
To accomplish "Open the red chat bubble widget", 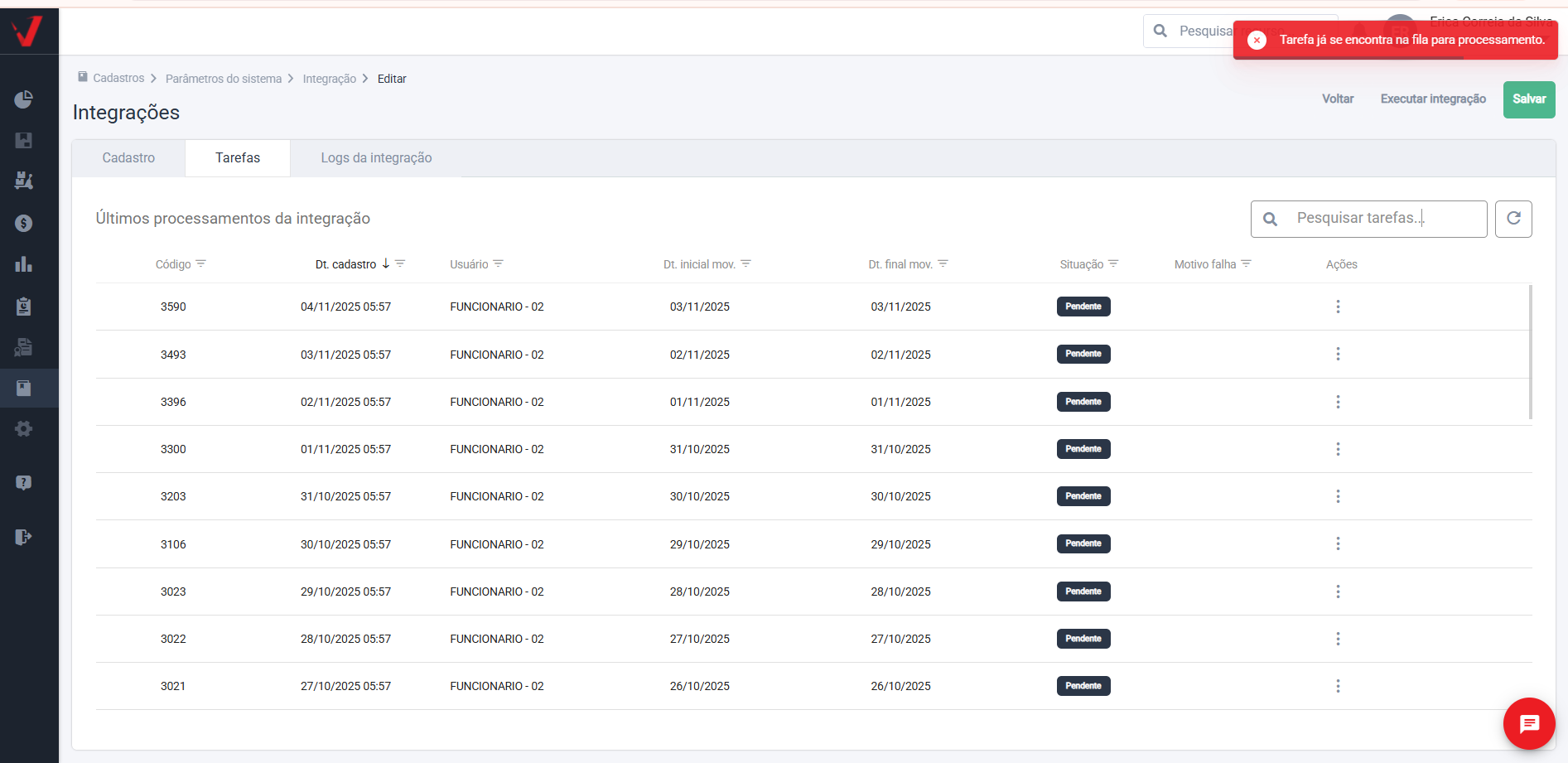I will tap(1529, 723).
